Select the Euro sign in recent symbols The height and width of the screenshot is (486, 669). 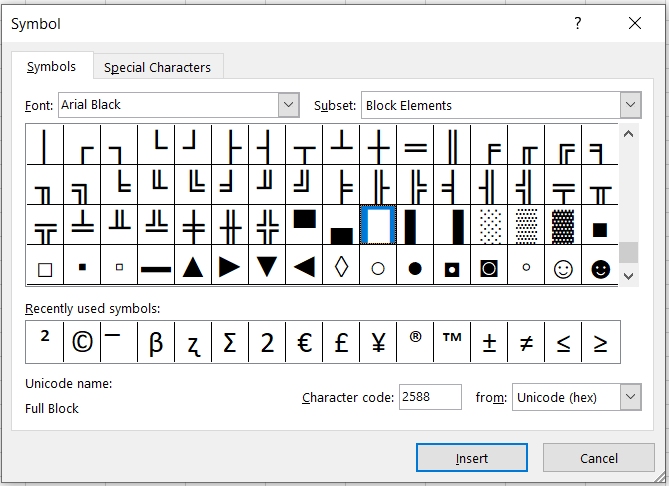click(304, 342)
